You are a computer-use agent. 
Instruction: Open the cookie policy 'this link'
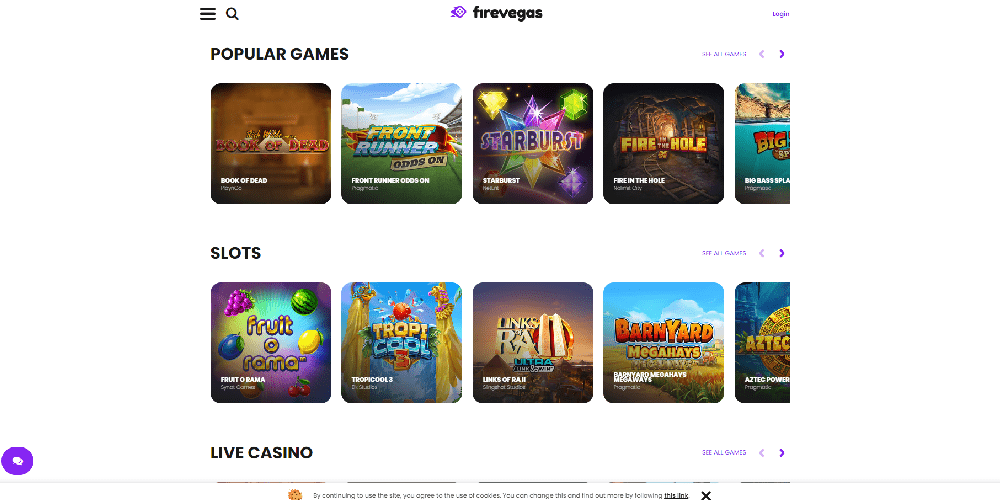click(676, 496)
